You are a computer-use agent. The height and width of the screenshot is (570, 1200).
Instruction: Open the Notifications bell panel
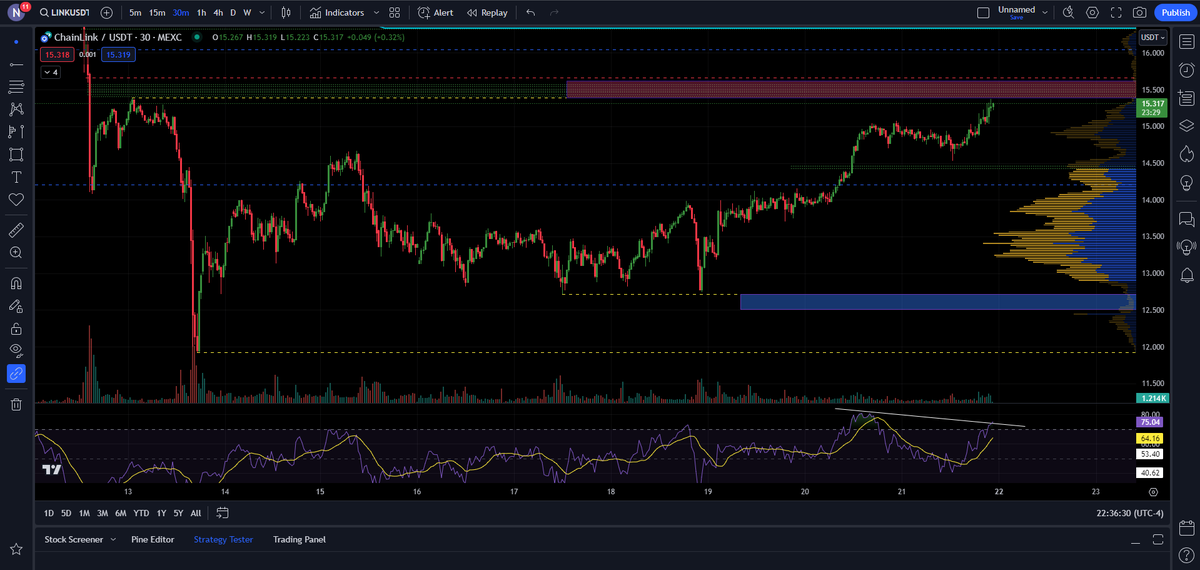point(1187,274)
